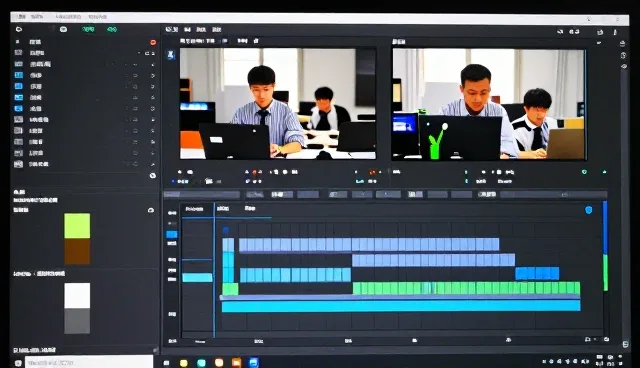Open the orange app icon in the taskbar
Viewport: 640px width, 368px height.
coord(236,363)
